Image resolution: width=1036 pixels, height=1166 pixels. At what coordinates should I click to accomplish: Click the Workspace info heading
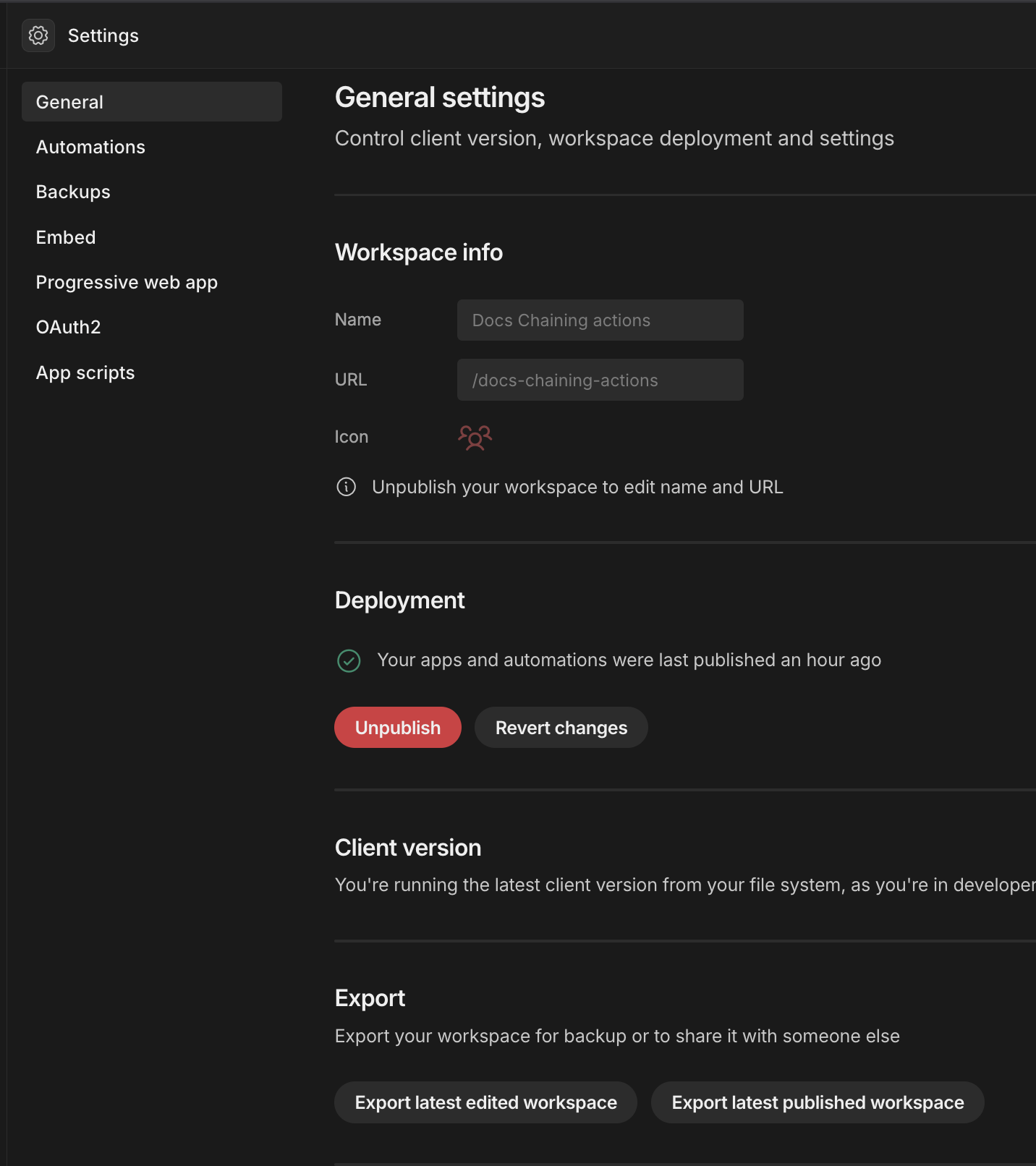[419, 252]
